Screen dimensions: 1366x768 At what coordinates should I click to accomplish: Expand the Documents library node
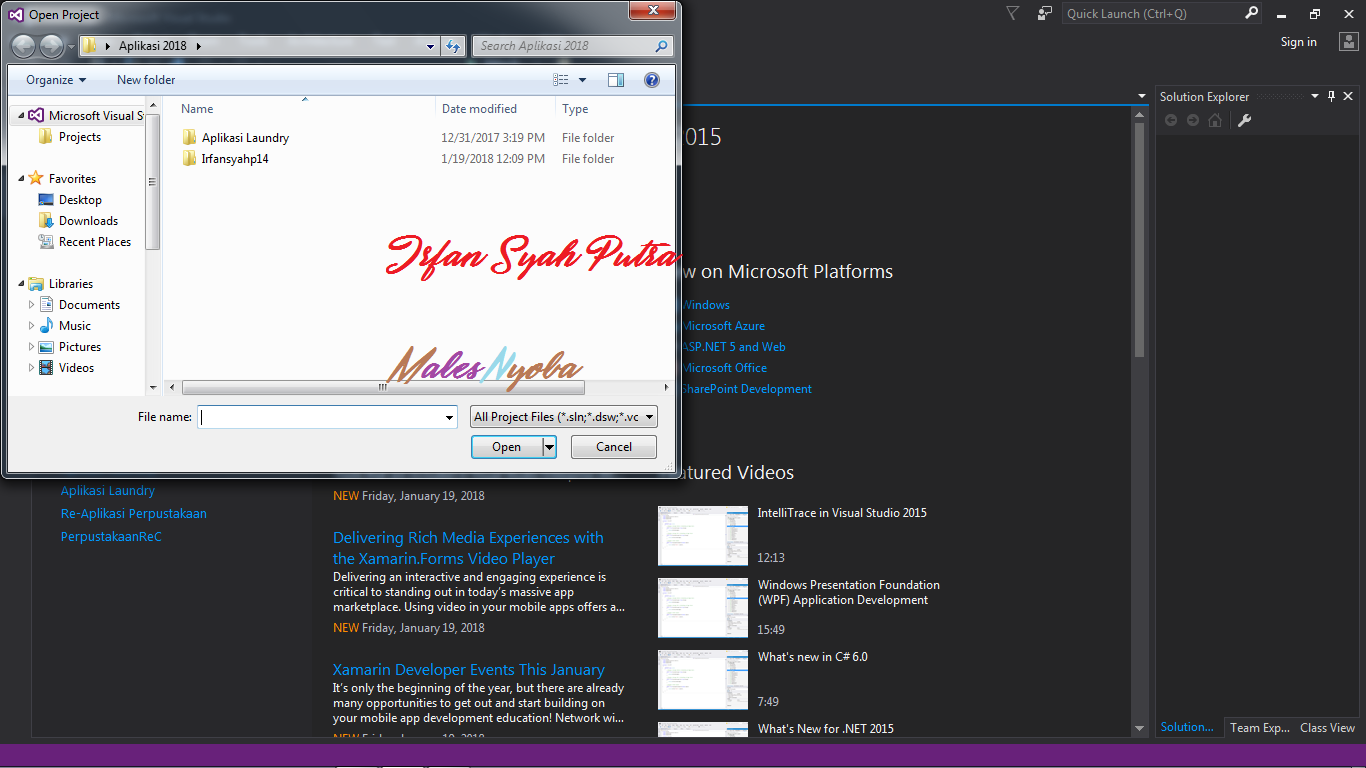[x=32, y=305]
